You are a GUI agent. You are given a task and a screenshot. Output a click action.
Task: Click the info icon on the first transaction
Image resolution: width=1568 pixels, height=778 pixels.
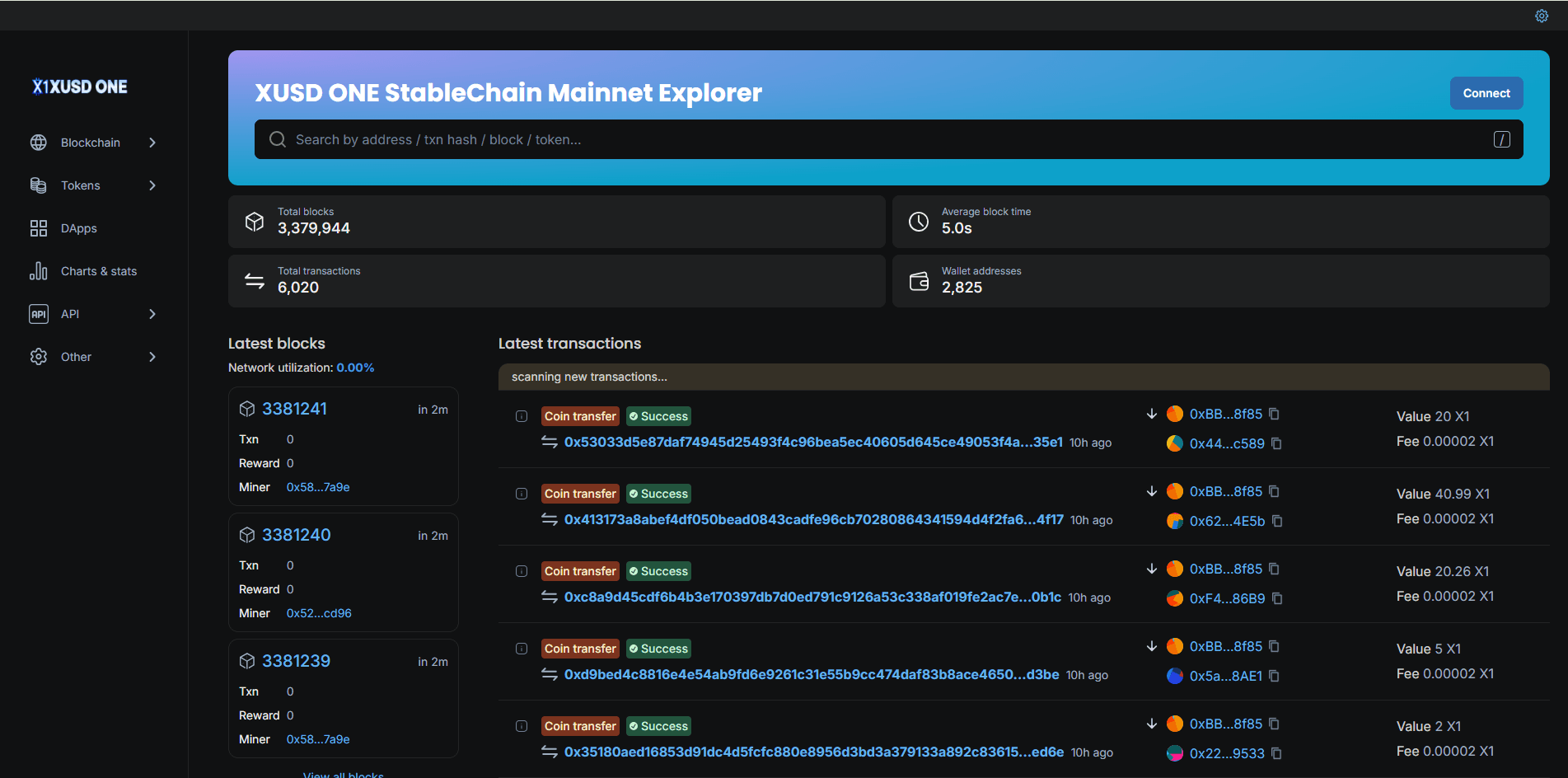[521, 416]
